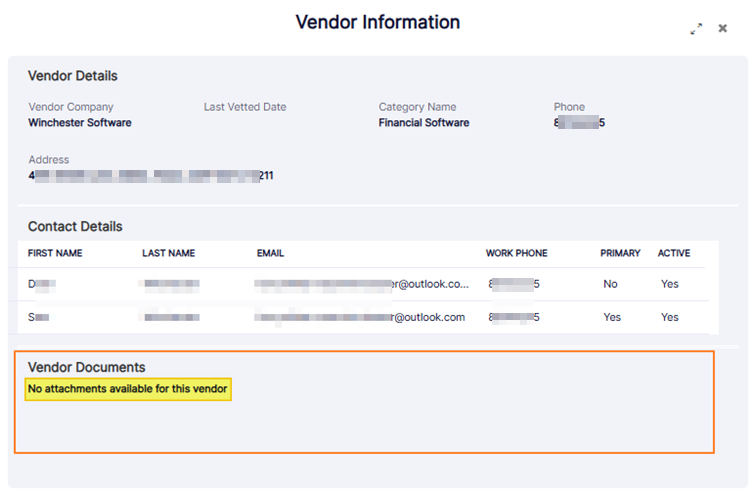The image size is (750, 494).
Task: Sort contacts by FIRST NAME column header
Action: (55, 253)
